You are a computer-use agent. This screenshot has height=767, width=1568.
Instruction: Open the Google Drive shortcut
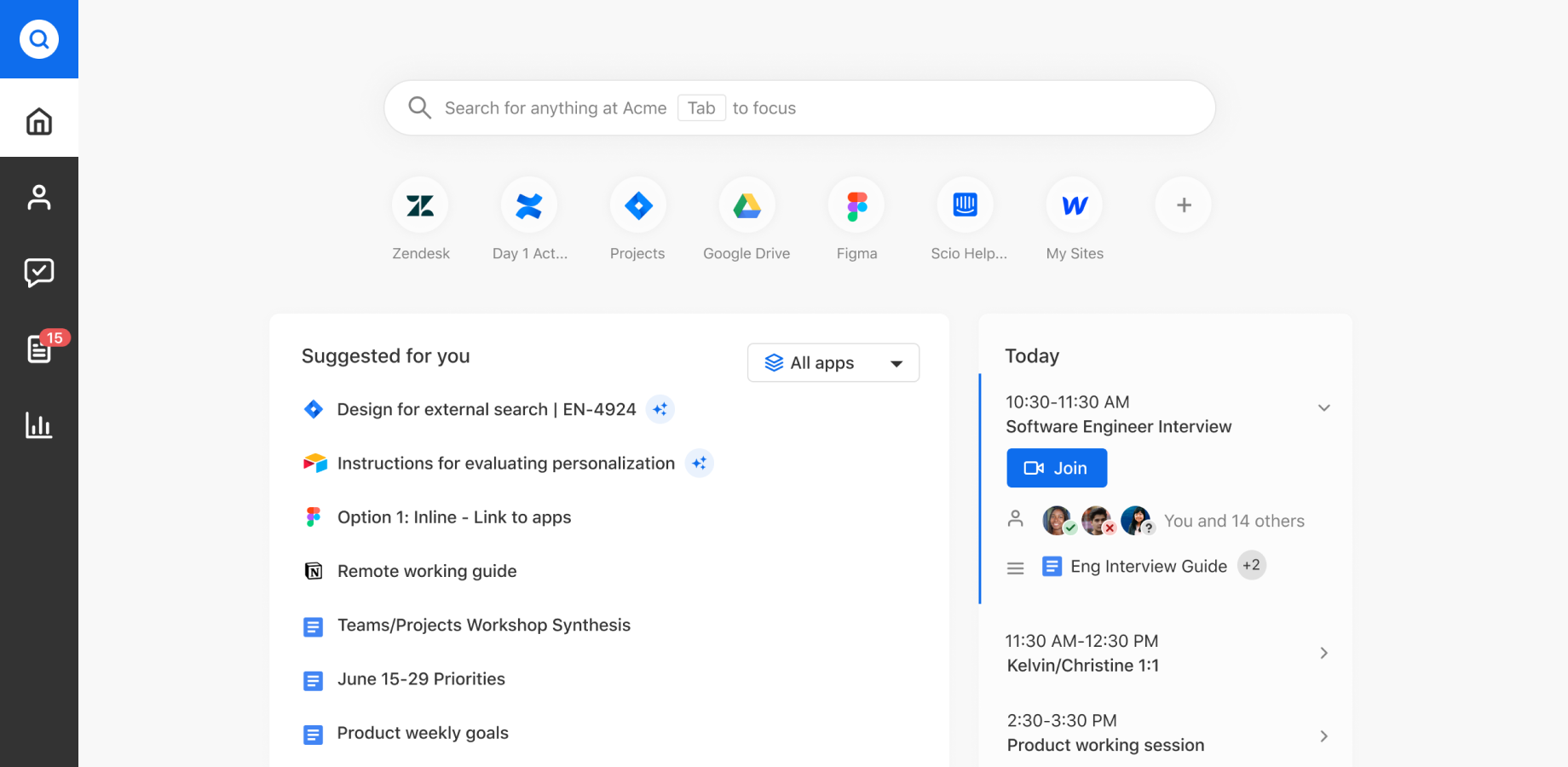click(x=747, y=205)
